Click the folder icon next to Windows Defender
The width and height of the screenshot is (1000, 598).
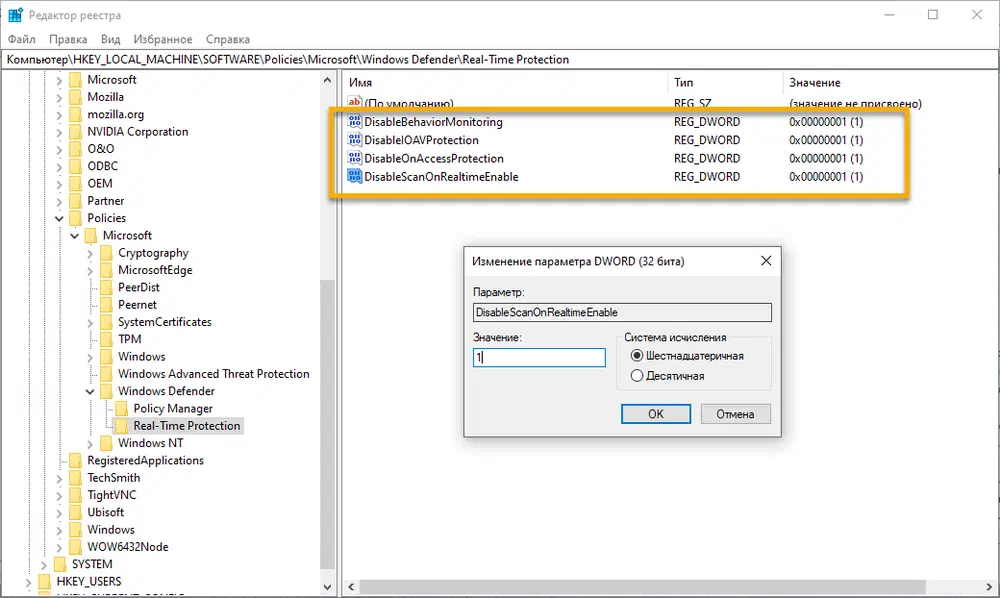point(108,391)
